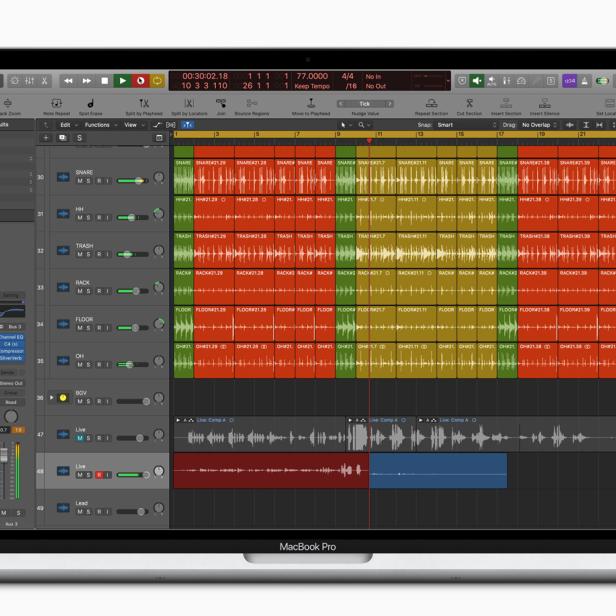This screenshot has width=616, height=616.
Task: Click the Split by Locators icon
Action: pos(189,103)
